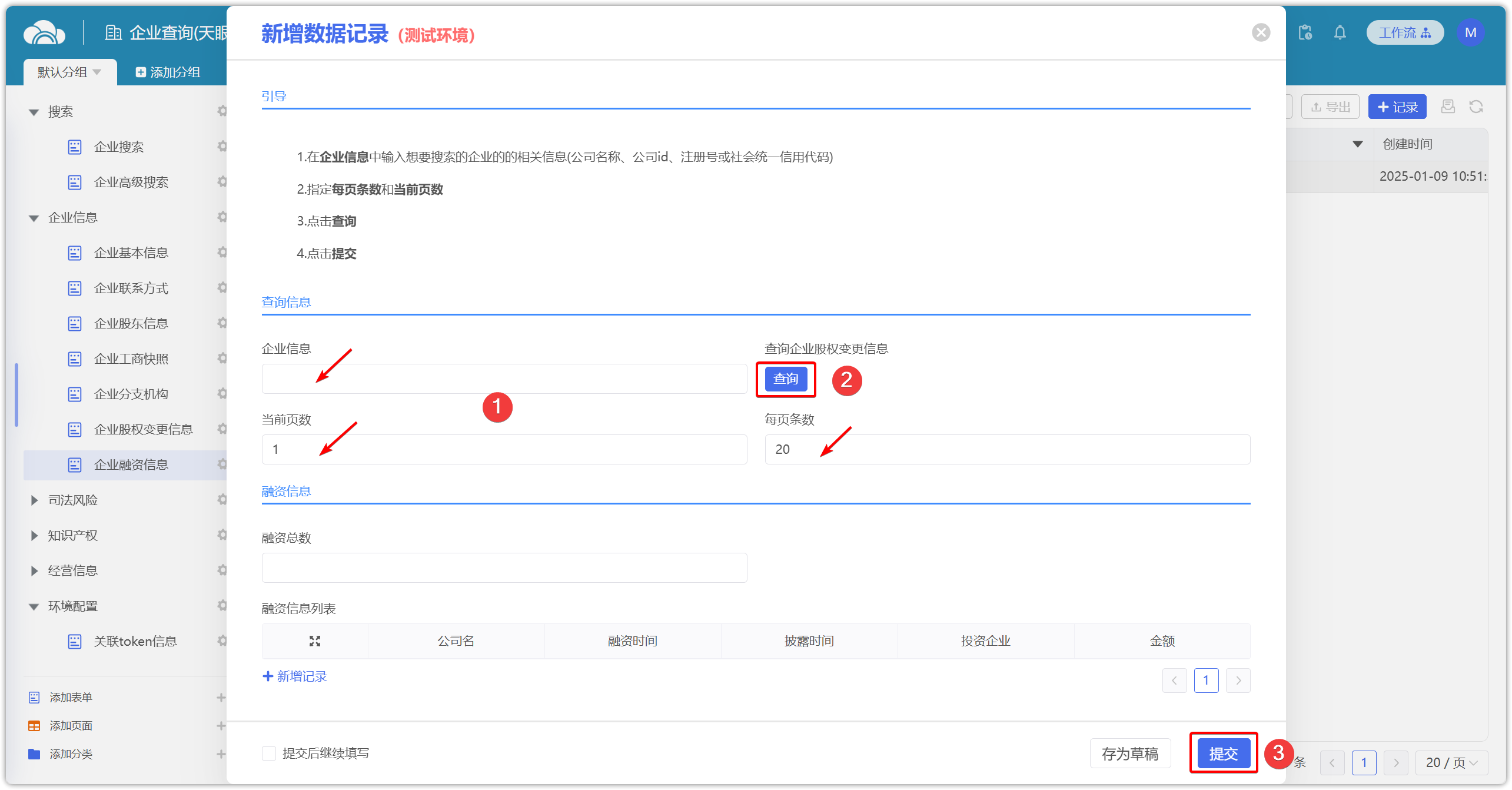Click the cloud logo icon at top left
This screenshot has height=790, width=1512.
point(44,32)
